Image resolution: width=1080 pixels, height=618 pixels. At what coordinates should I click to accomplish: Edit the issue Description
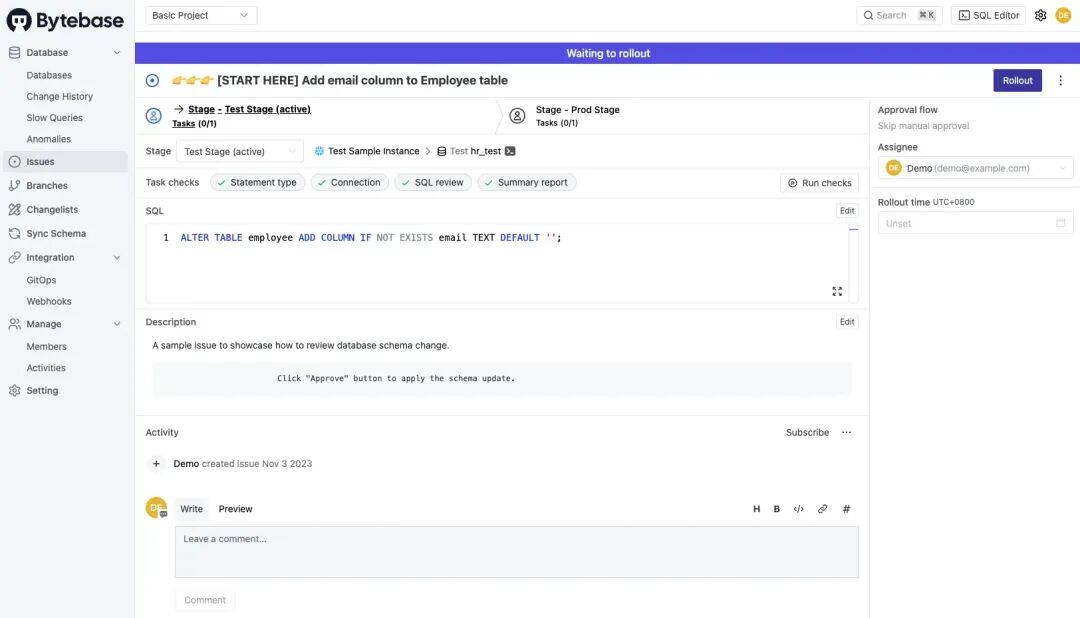click(847, 322)
